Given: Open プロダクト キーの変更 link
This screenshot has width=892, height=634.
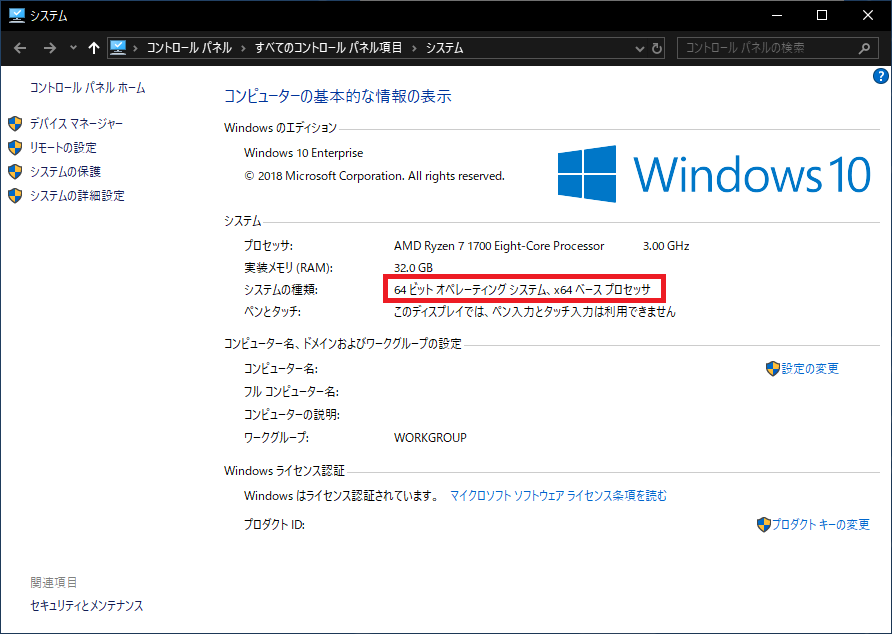Looking at the screenshot, I should pyautogui.click(x=820, y=525).
